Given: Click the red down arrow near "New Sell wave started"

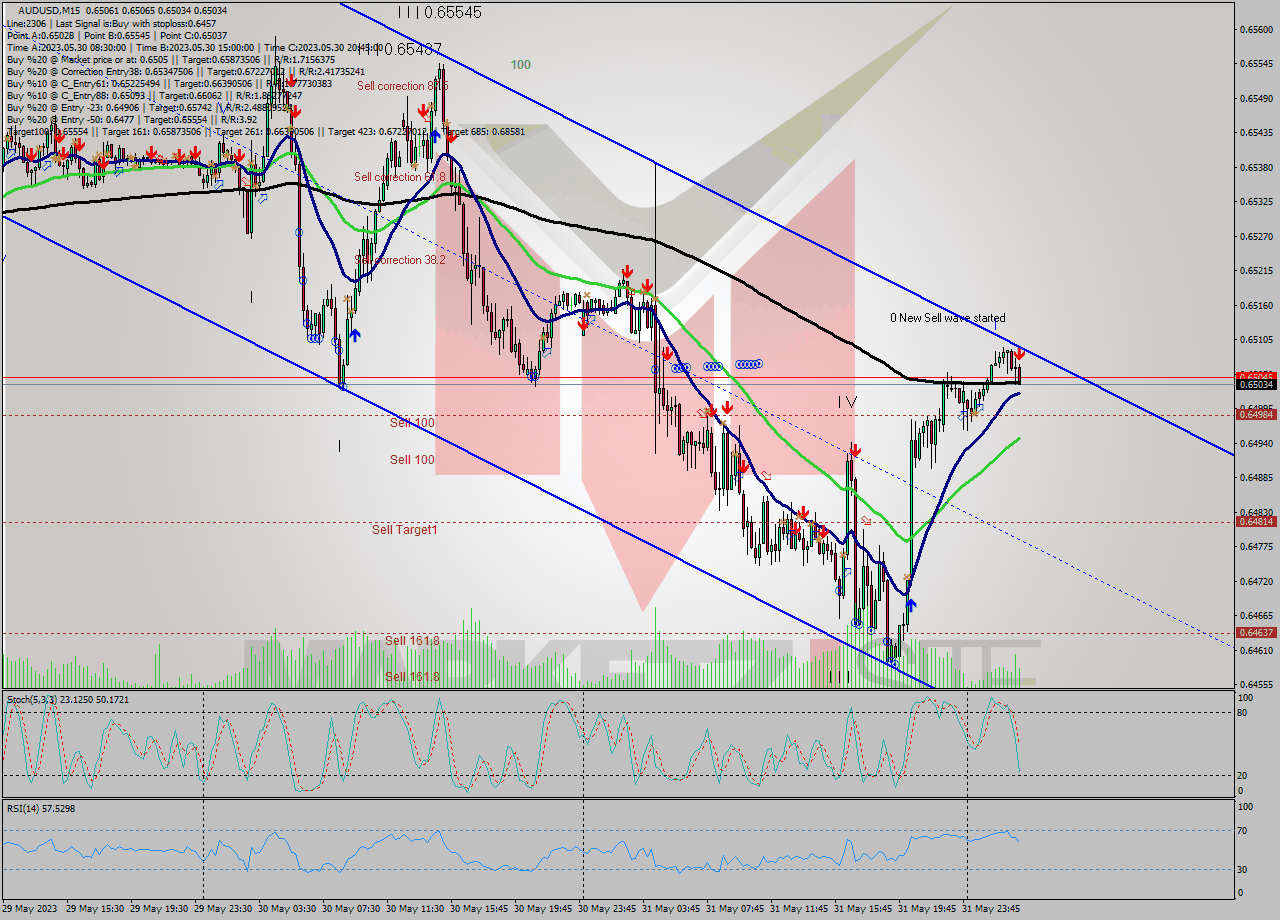Looking at the screenshot, I should (1019, 354).
